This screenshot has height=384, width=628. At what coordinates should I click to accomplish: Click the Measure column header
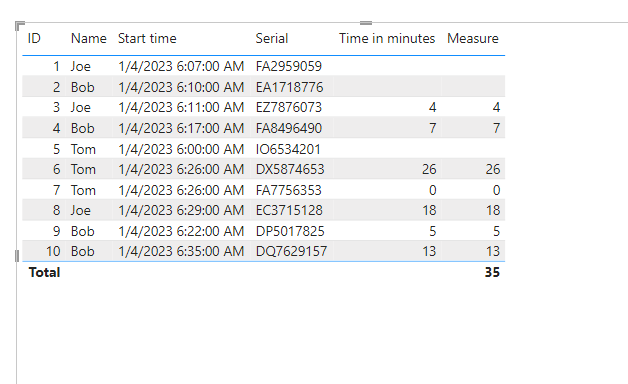[x=473, y=38]
